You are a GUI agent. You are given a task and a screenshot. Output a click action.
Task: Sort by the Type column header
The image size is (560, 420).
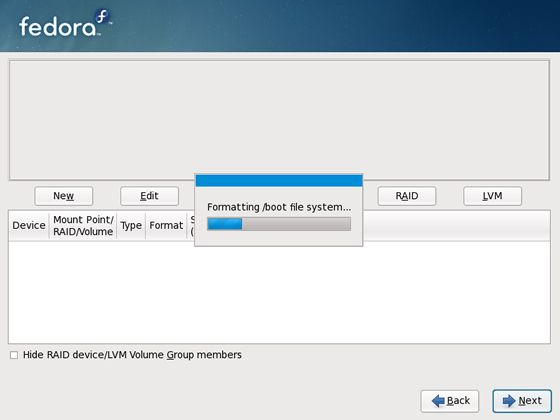click(x=131, y=225)
